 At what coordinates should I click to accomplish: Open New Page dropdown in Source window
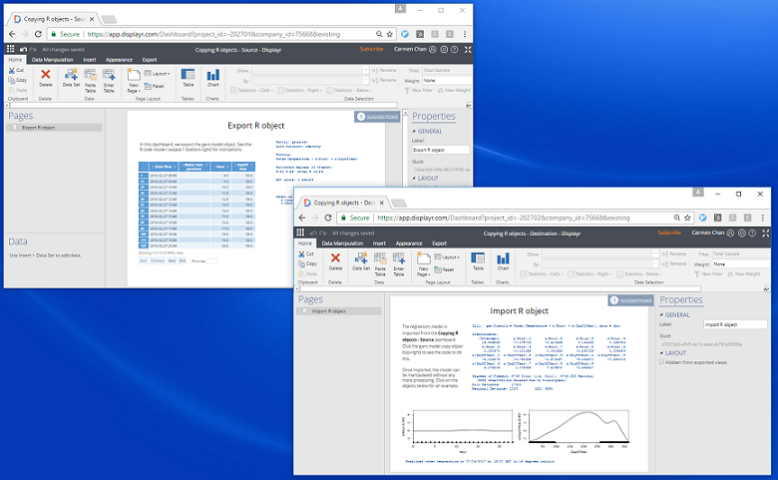132,90
